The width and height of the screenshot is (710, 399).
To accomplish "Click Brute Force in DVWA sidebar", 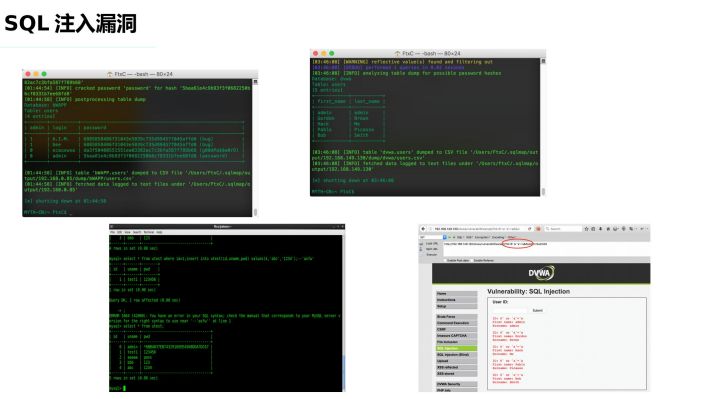I will 456,317.
